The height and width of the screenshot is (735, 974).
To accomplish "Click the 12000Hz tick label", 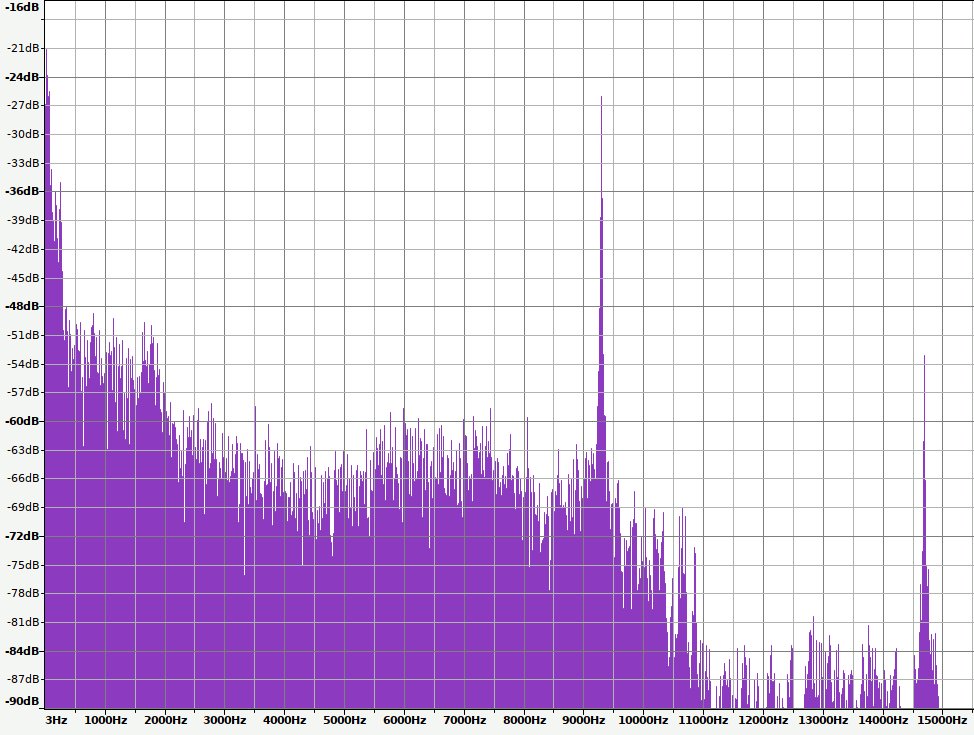I will pos(762,720).
